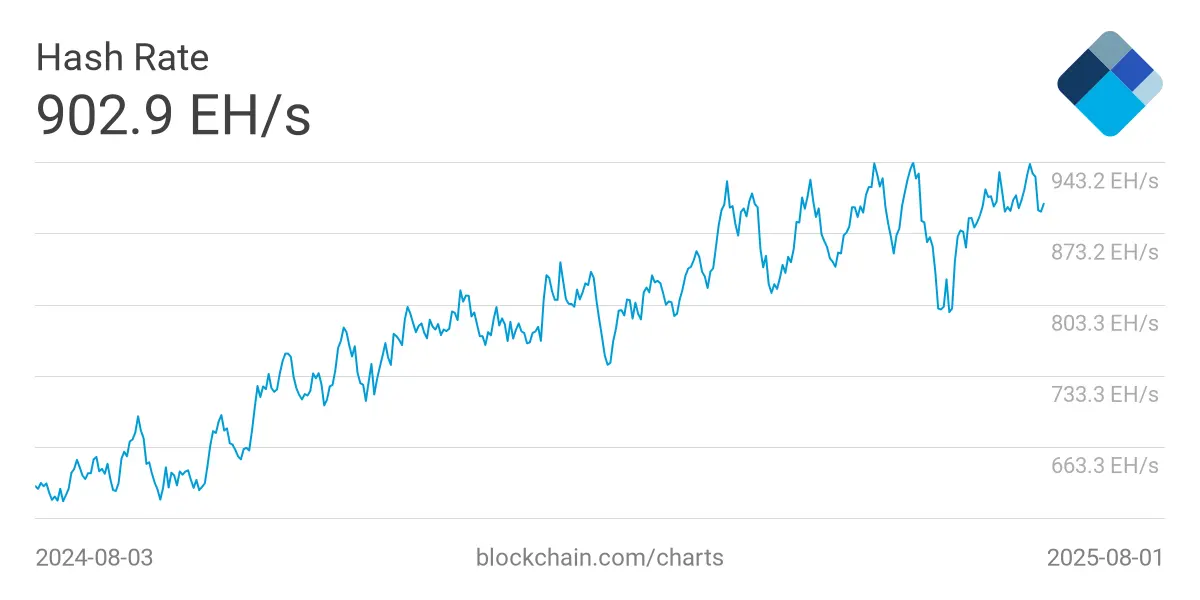Select the 902.9 EH/s current value
Viewport: 1200px width, 600px height.
pyautogui.click(x=173, y=116)
